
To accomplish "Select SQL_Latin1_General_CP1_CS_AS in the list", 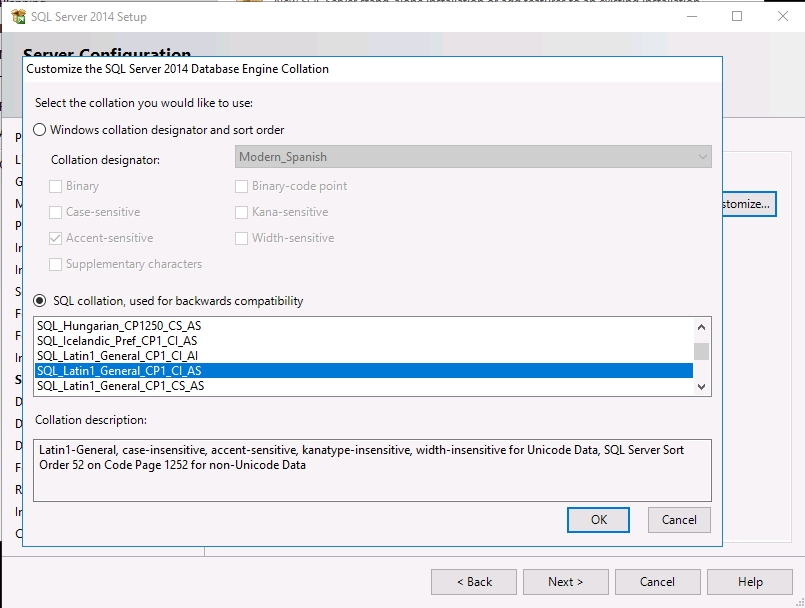I will 363,386.
